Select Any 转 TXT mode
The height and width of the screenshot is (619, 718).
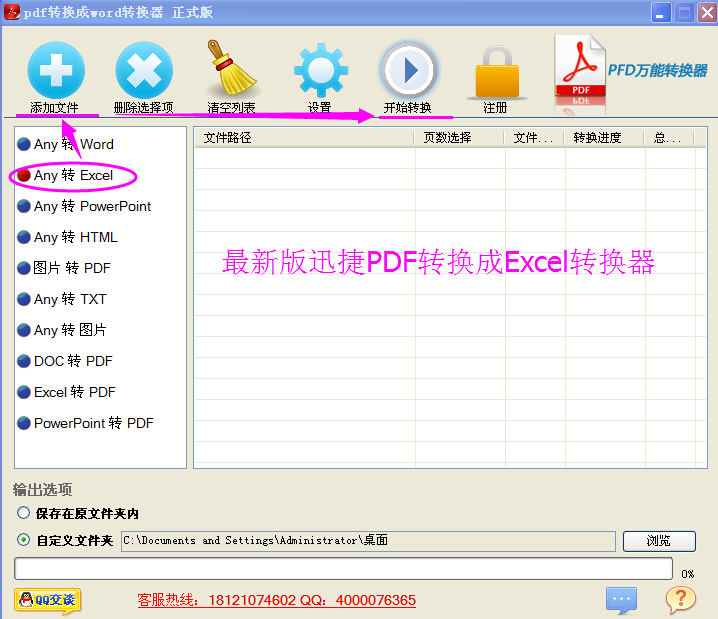tap(62, 299)
